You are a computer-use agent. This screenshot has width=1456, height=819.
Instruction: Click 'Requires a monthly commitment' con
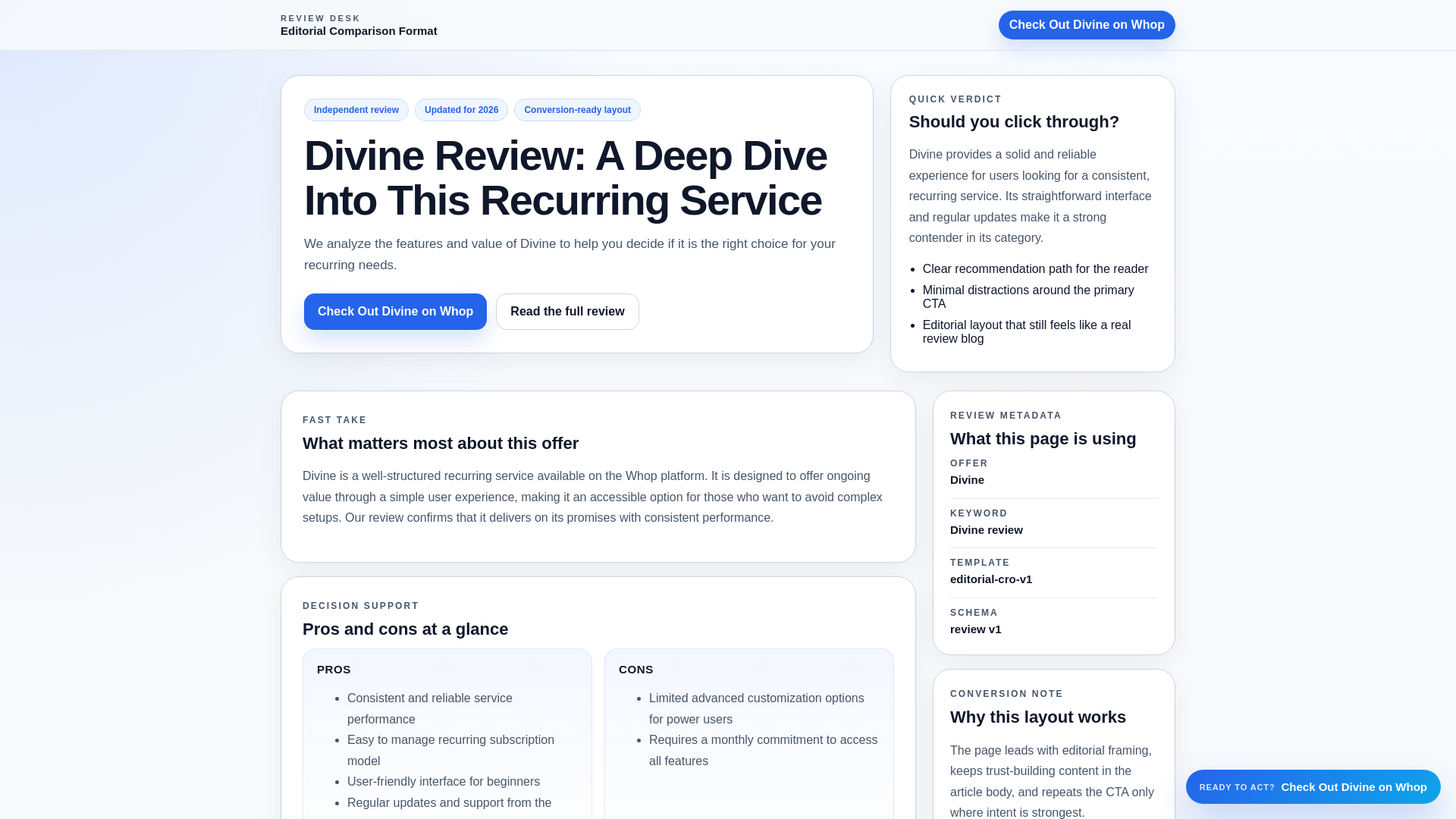point(763,751)
